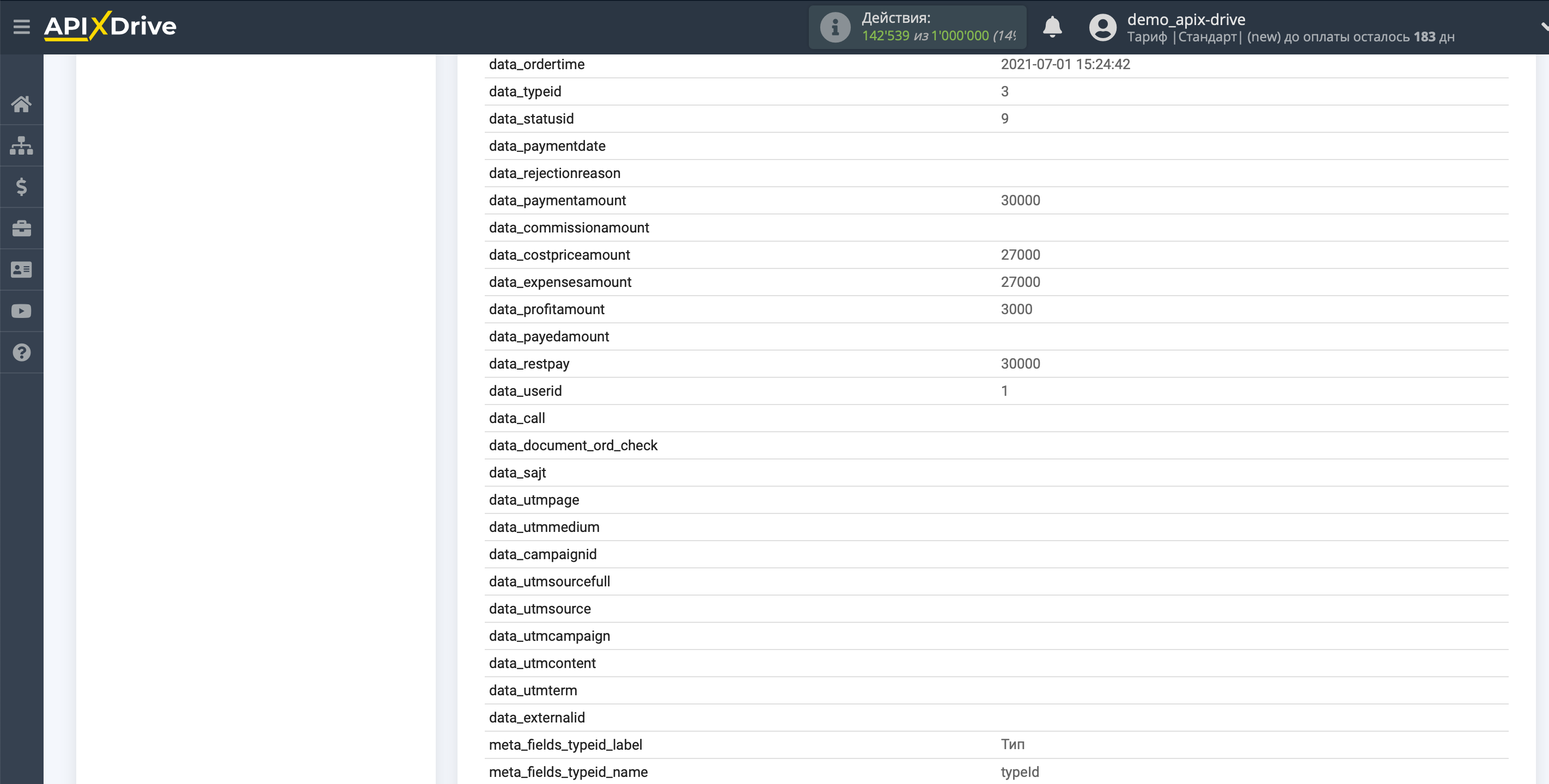Image resolution: width=1549 pixels, height=784 pixels.
Task: Select the data_document_ord_check row
Action: [996, 445]
